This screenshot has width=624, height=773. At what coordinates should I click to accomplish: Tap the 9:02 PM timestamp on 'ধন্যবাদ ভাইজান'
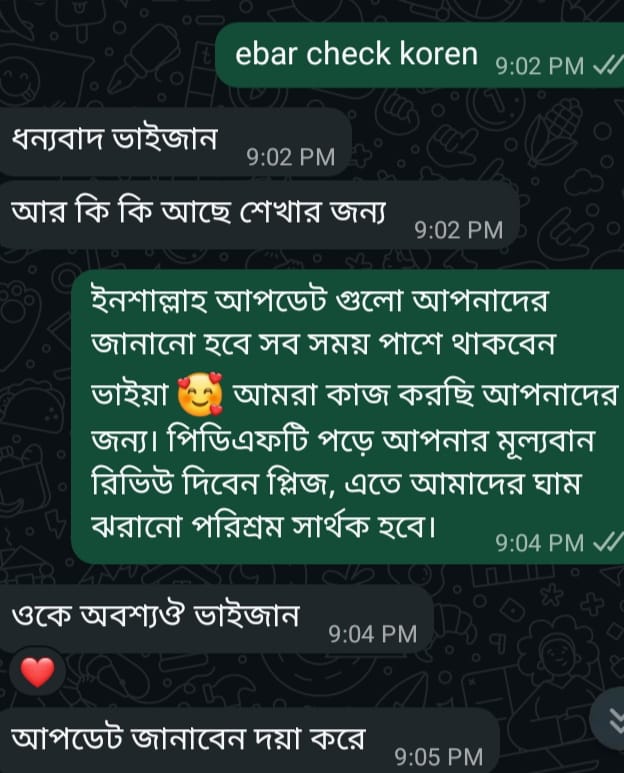pos(290,157)
